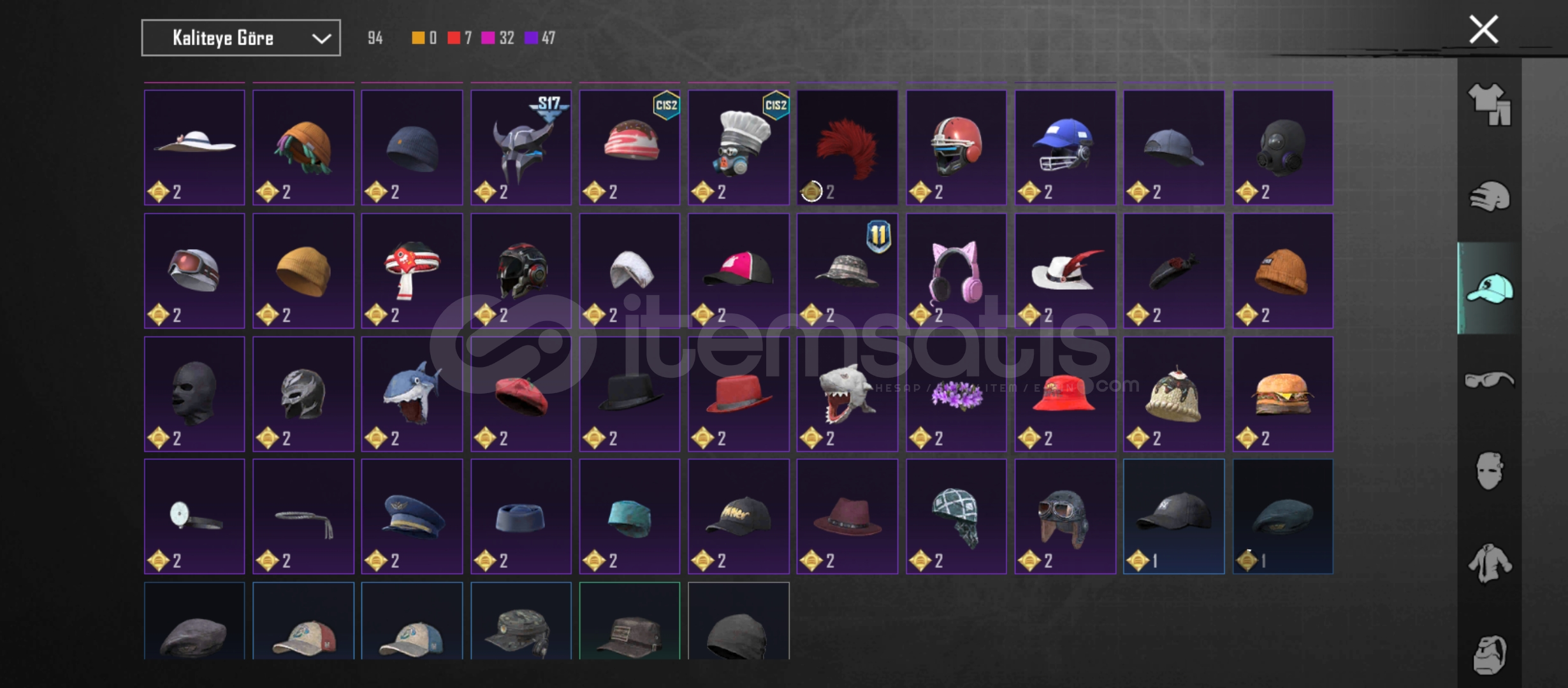The width and height of the screenshot is (1568, 688).
Task: Select the chef hat with CIS2 badge
Action: (x=739, y=147)
